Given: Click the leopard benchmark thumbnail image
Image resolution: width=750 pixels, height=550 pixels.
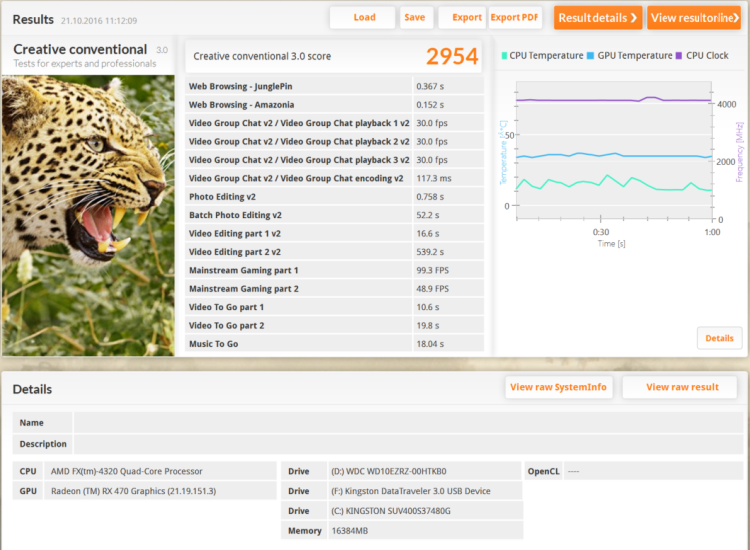Looking at the screenshot, I should [88, 215].
